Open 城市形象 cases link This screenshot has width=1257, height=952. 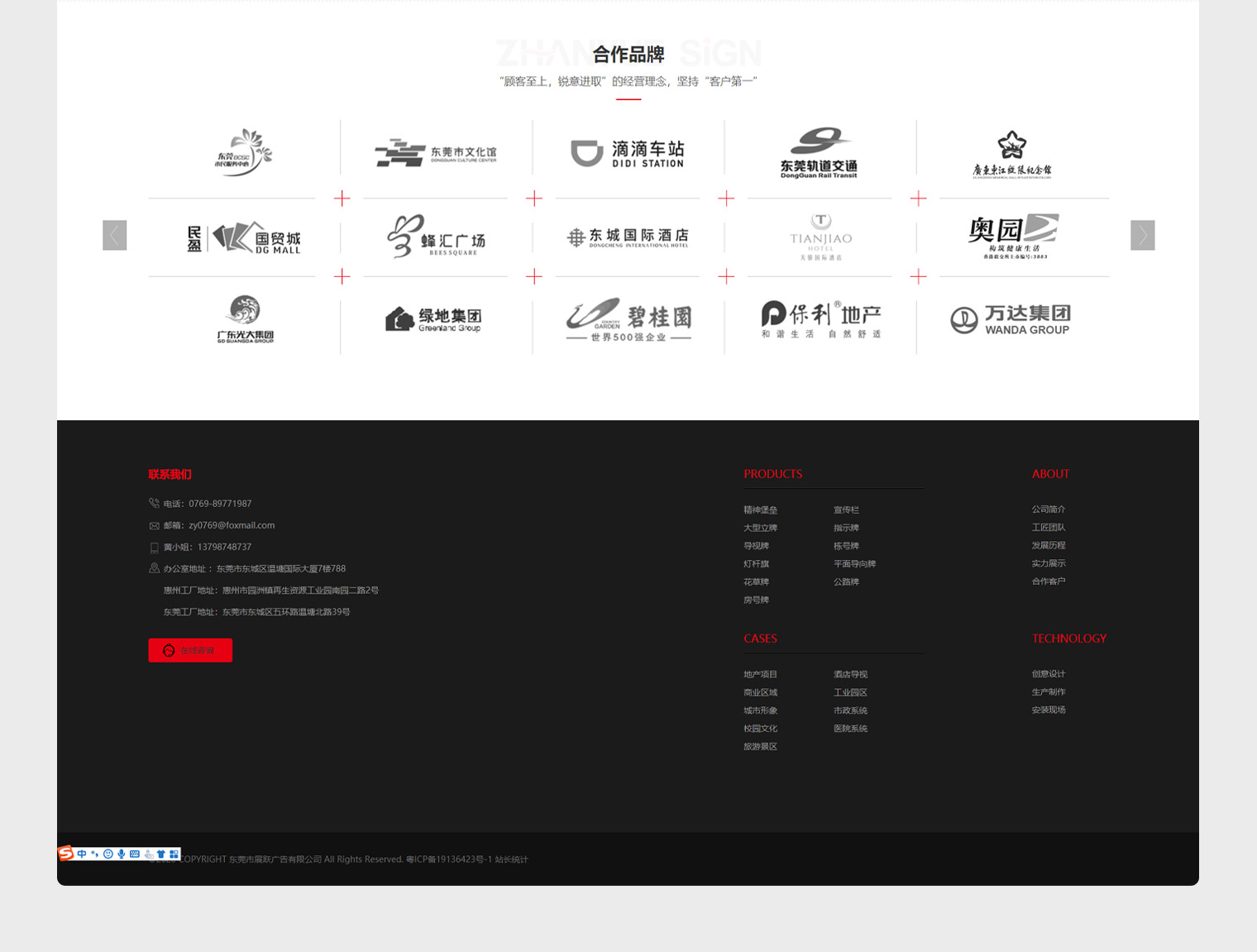tap(760, 710)
